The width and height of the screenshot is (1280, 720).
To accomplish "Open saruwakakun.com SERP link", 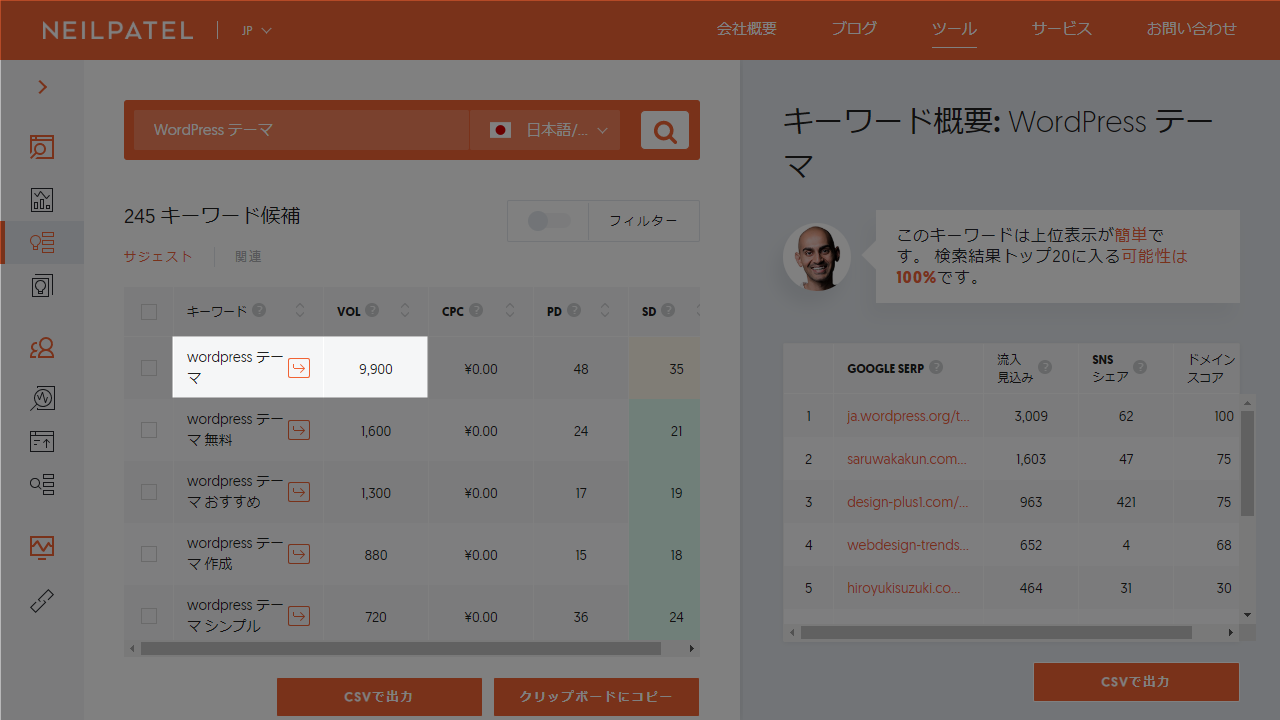I will pos(907,459).
